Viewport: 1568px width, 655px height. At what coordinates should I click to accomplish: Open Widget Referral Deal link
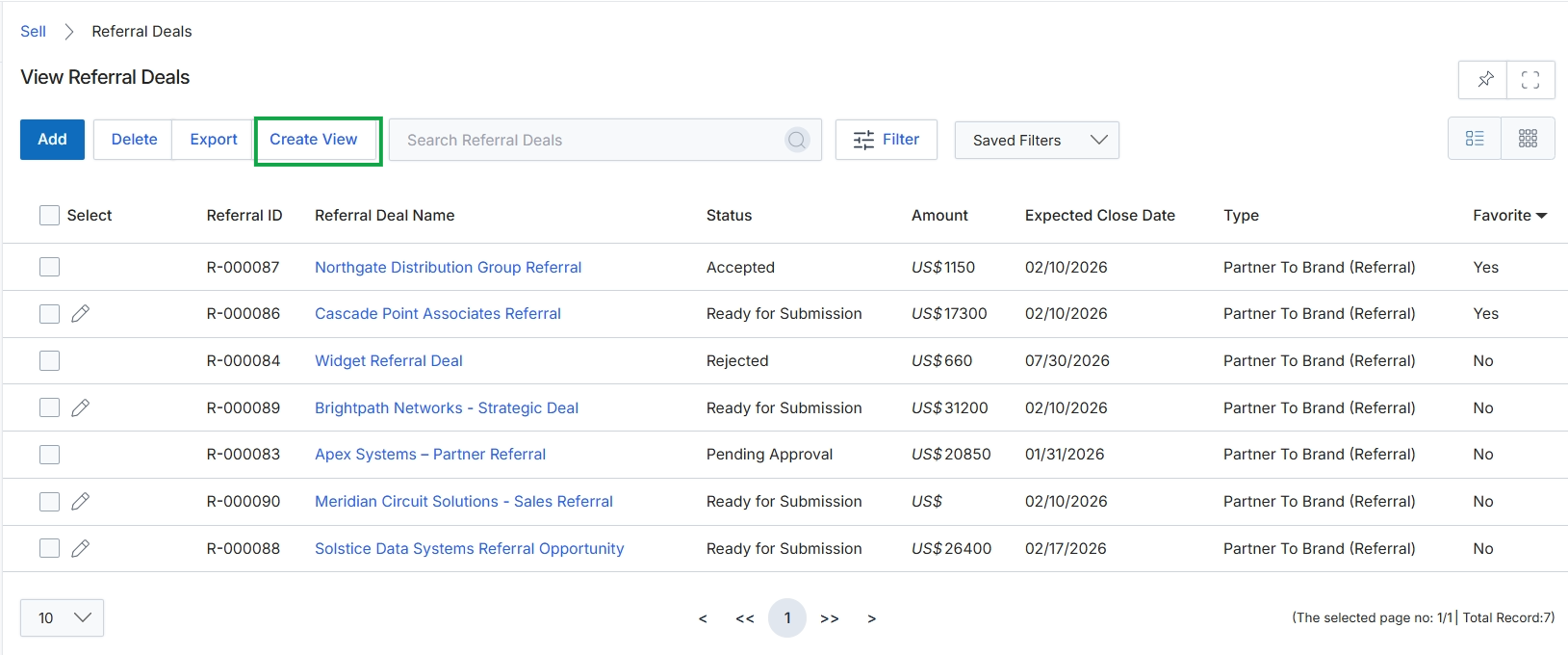(389, 360)
